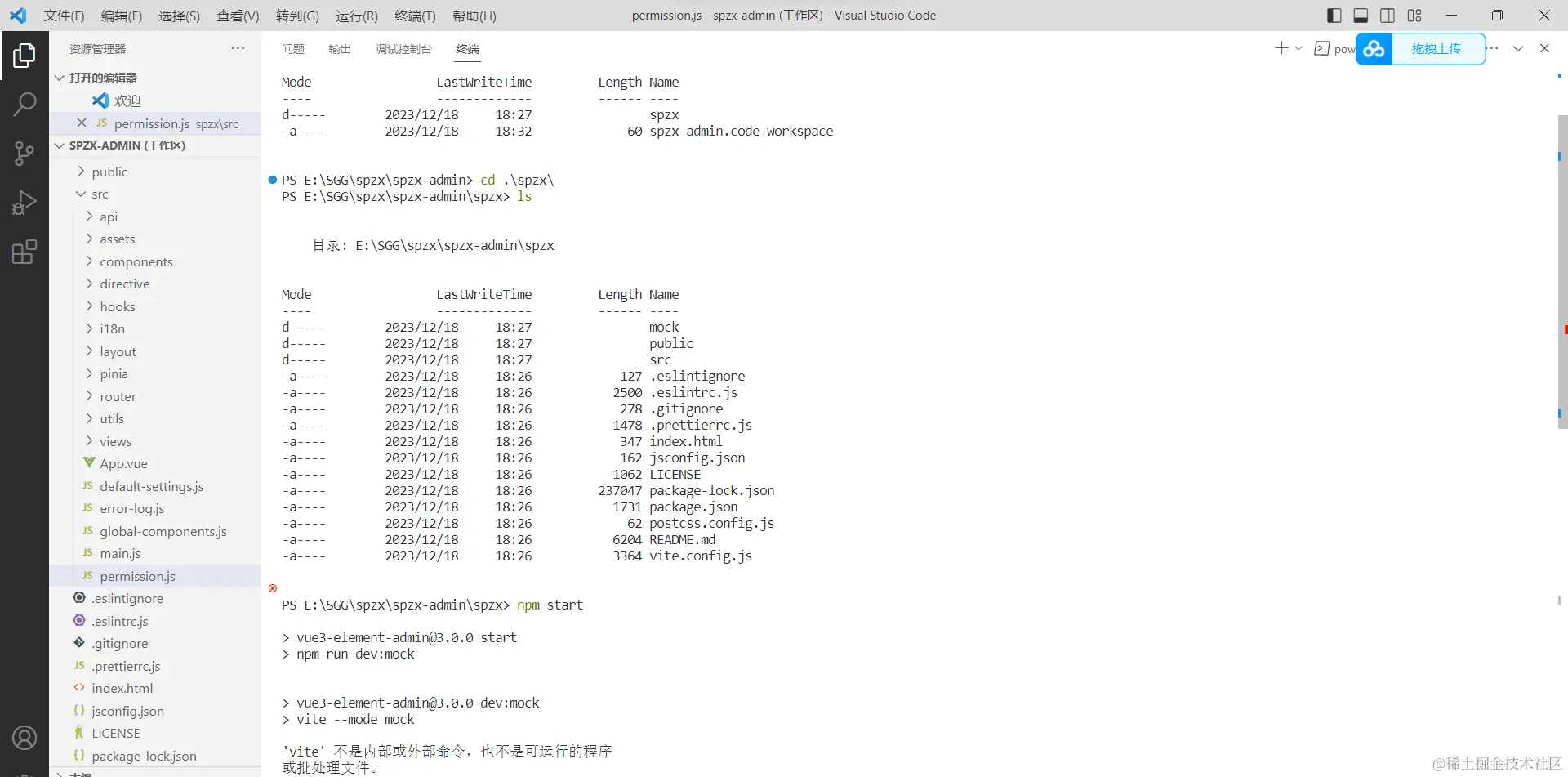The width and height of the screenshot is (1568, 777).
Task: Expand the api folder
Action: 155,217
